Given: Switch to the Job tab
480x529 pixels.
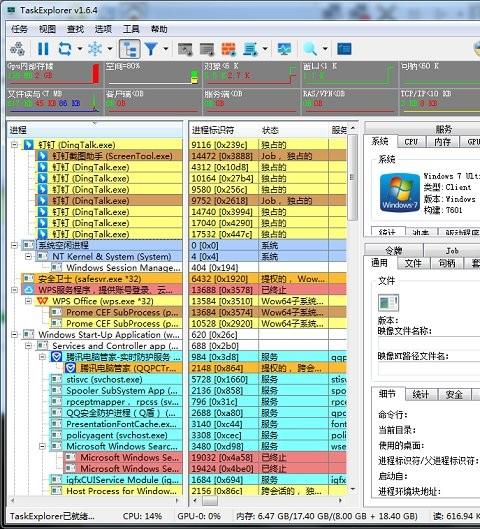Looking at the screenshot, I should (x=452, y=251).
